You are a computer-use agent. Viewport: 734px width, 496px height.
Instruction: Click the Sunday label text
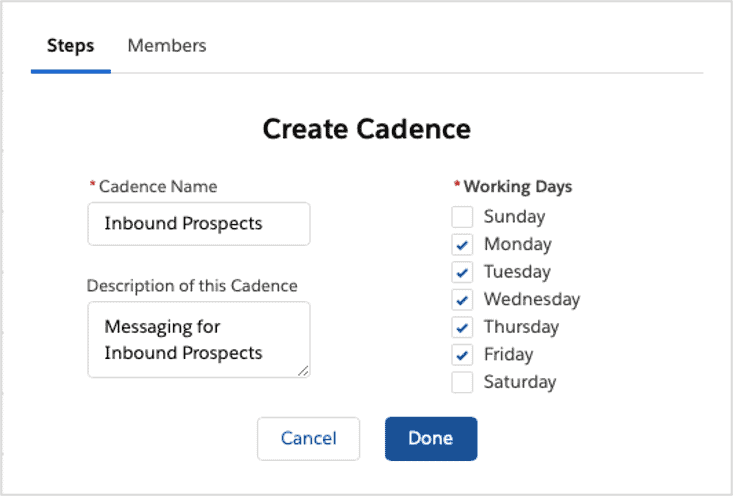point(514,217)
